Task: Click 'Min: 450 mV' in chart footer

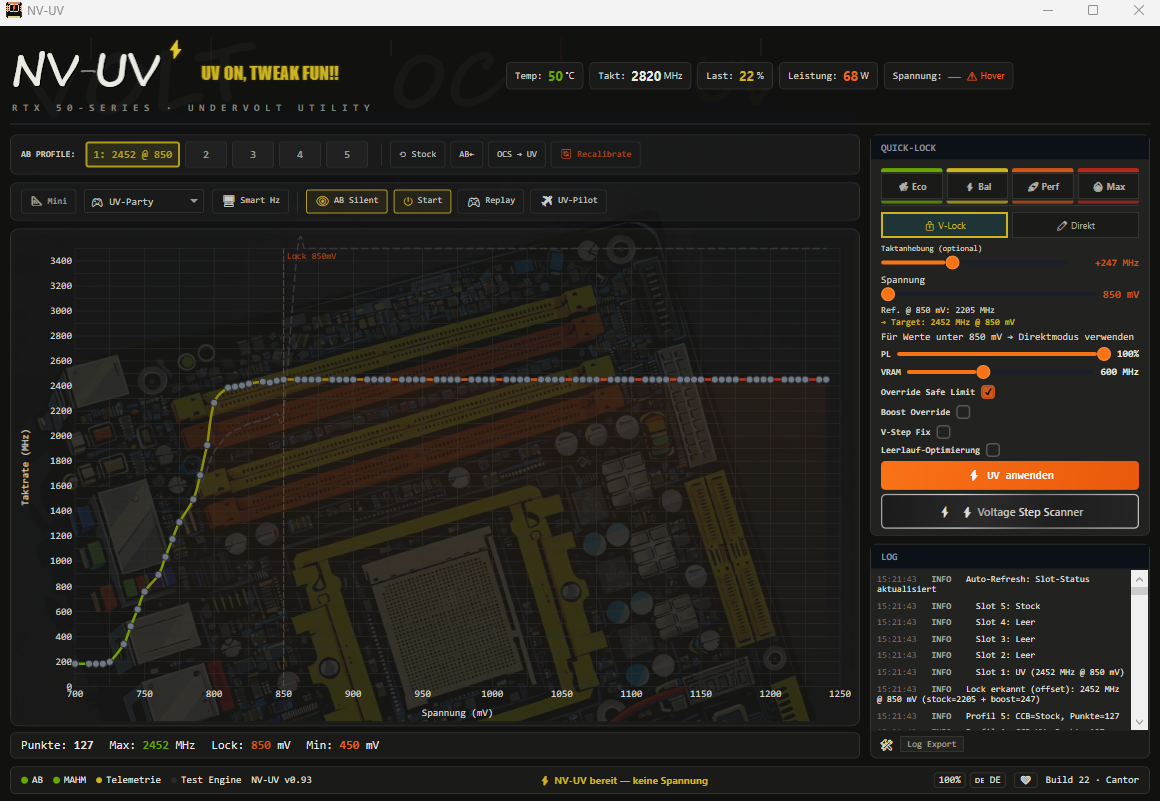Action: (343, 746)
